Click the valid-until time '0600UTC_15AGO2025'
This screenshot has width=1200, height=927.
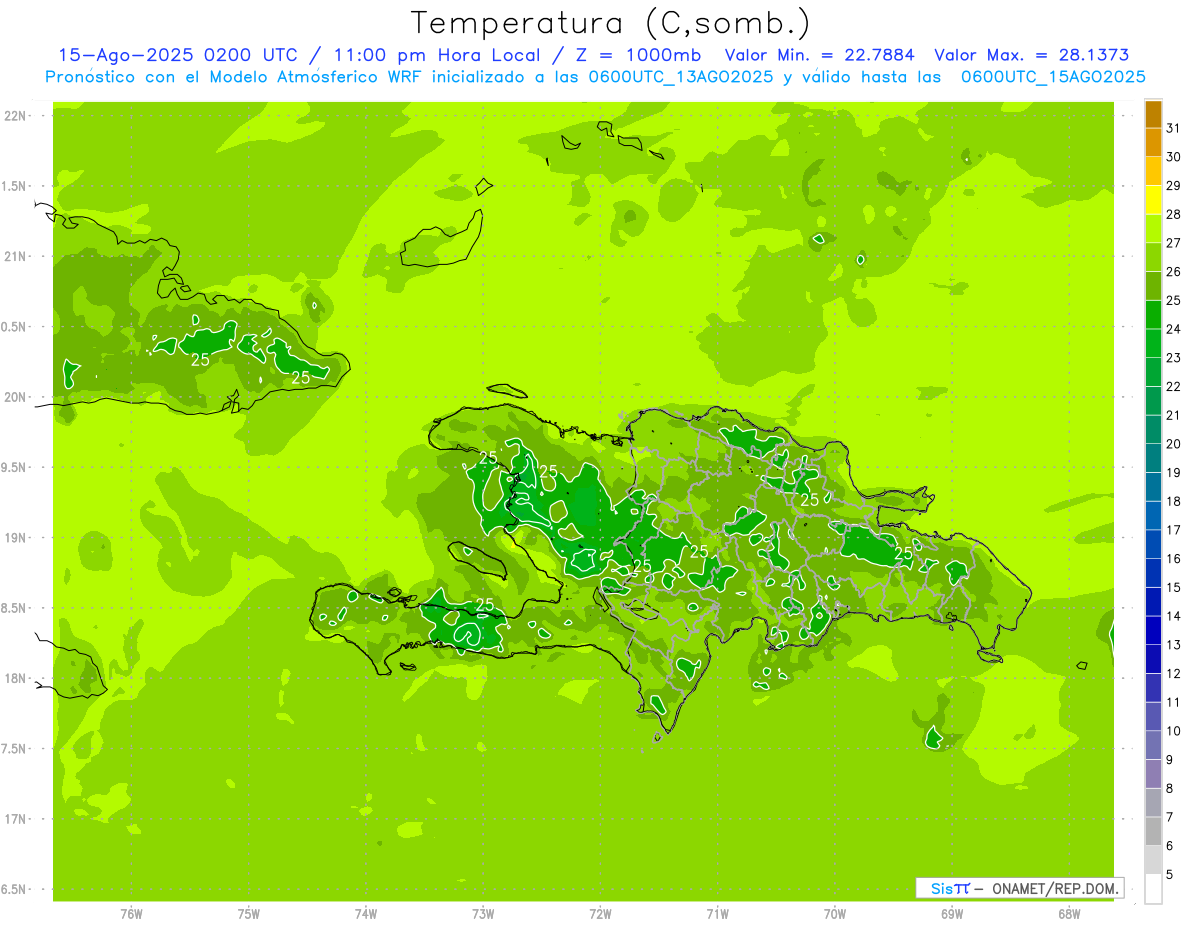tap(1053, 76)
